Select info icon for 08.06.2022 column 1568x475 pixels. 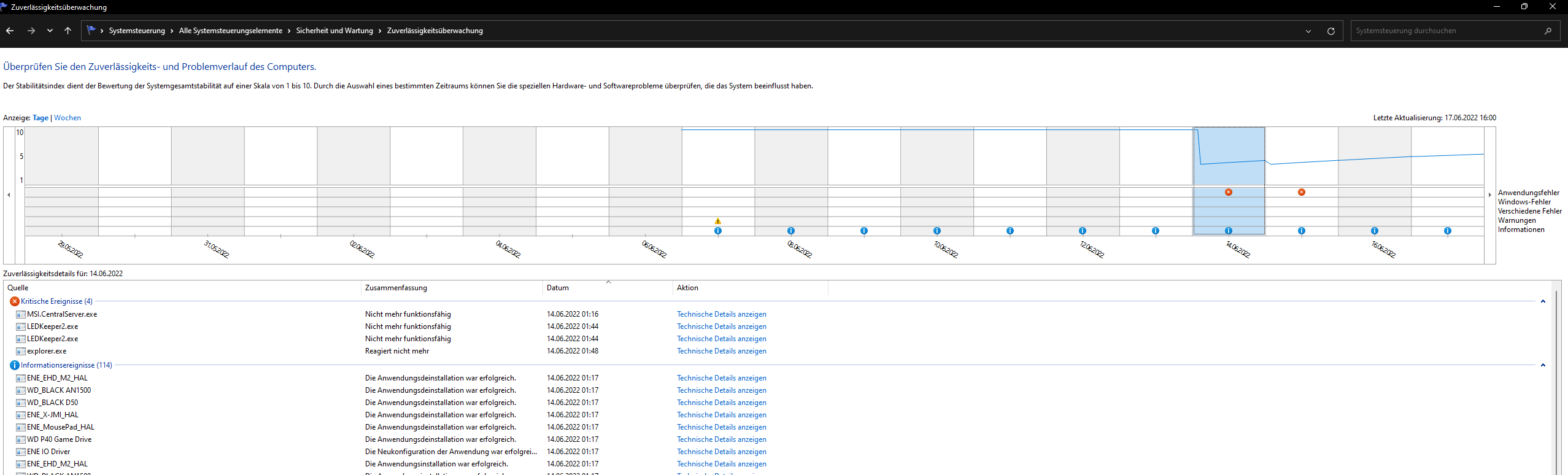pyautogui.click(x=791, y=231)
